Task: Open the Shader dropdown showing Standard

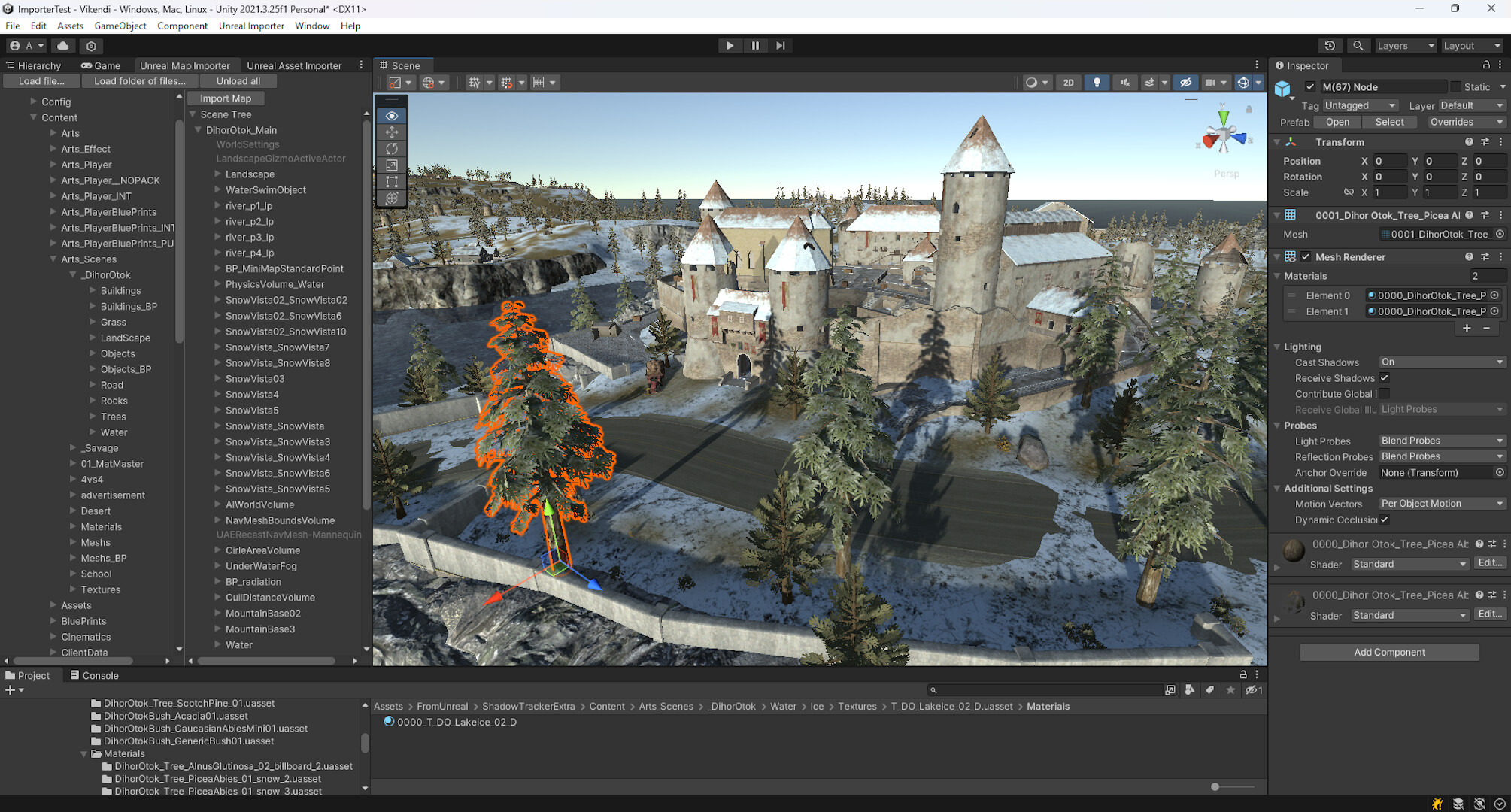Action: click(x=1408, y=563)
